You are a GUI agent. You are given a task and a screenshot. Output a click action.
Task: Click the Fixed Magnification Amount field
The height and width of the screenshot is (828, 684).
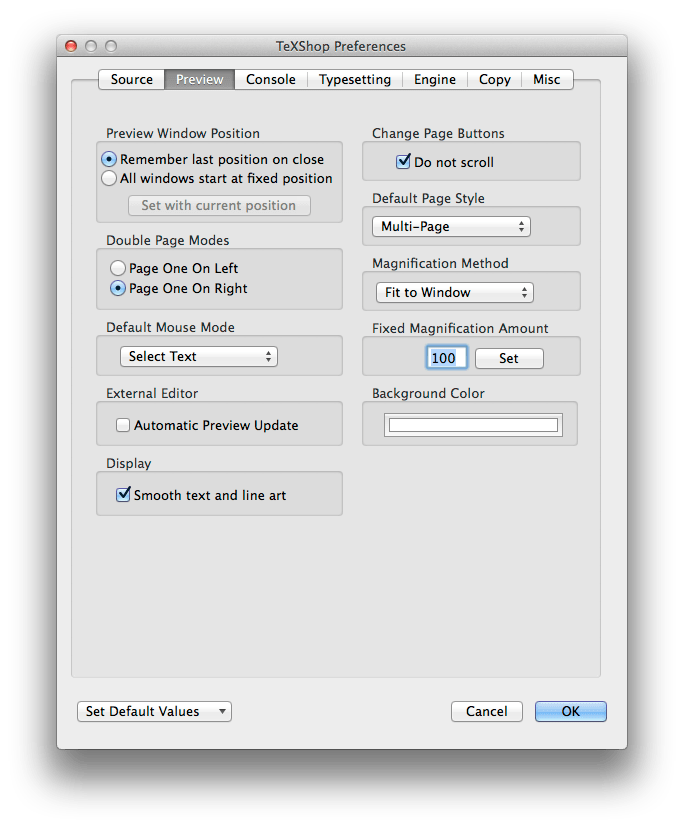[447, 358]
